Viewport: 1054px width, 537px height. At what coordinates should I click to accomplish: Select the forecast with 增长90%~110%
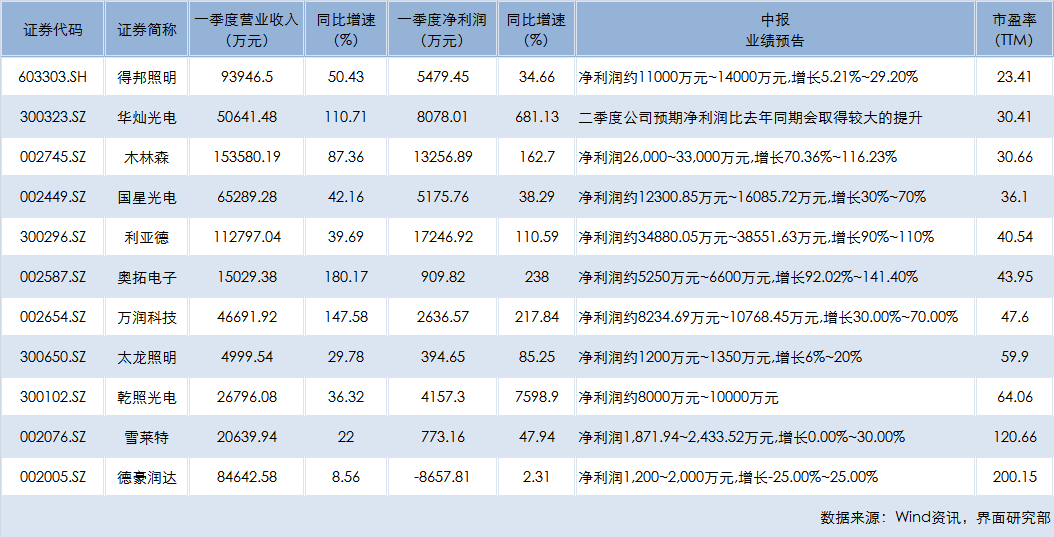coord(756,237)
